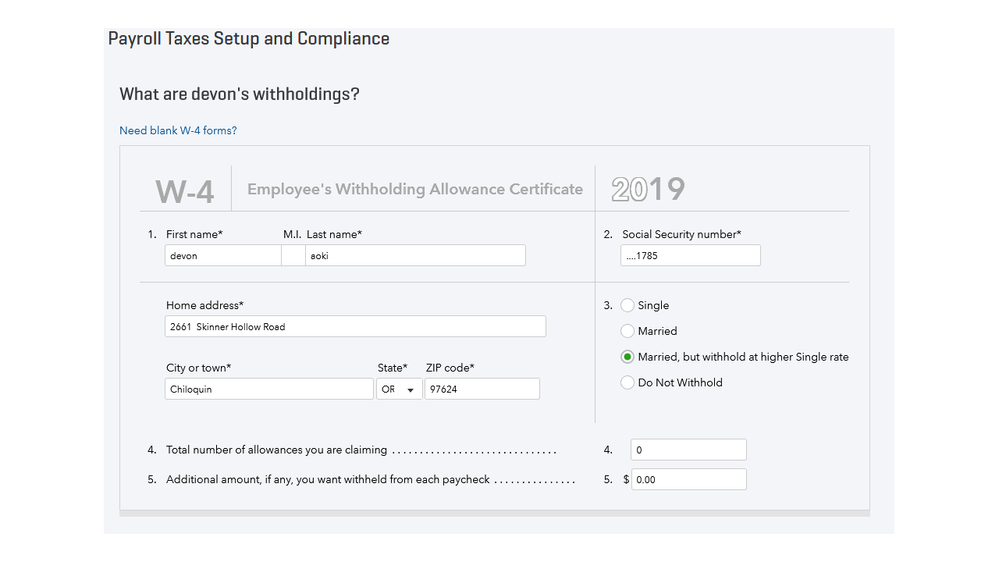
Task: Click 'Employee's Withholding Allowance Certificate' title
Action: coord(415,189)
